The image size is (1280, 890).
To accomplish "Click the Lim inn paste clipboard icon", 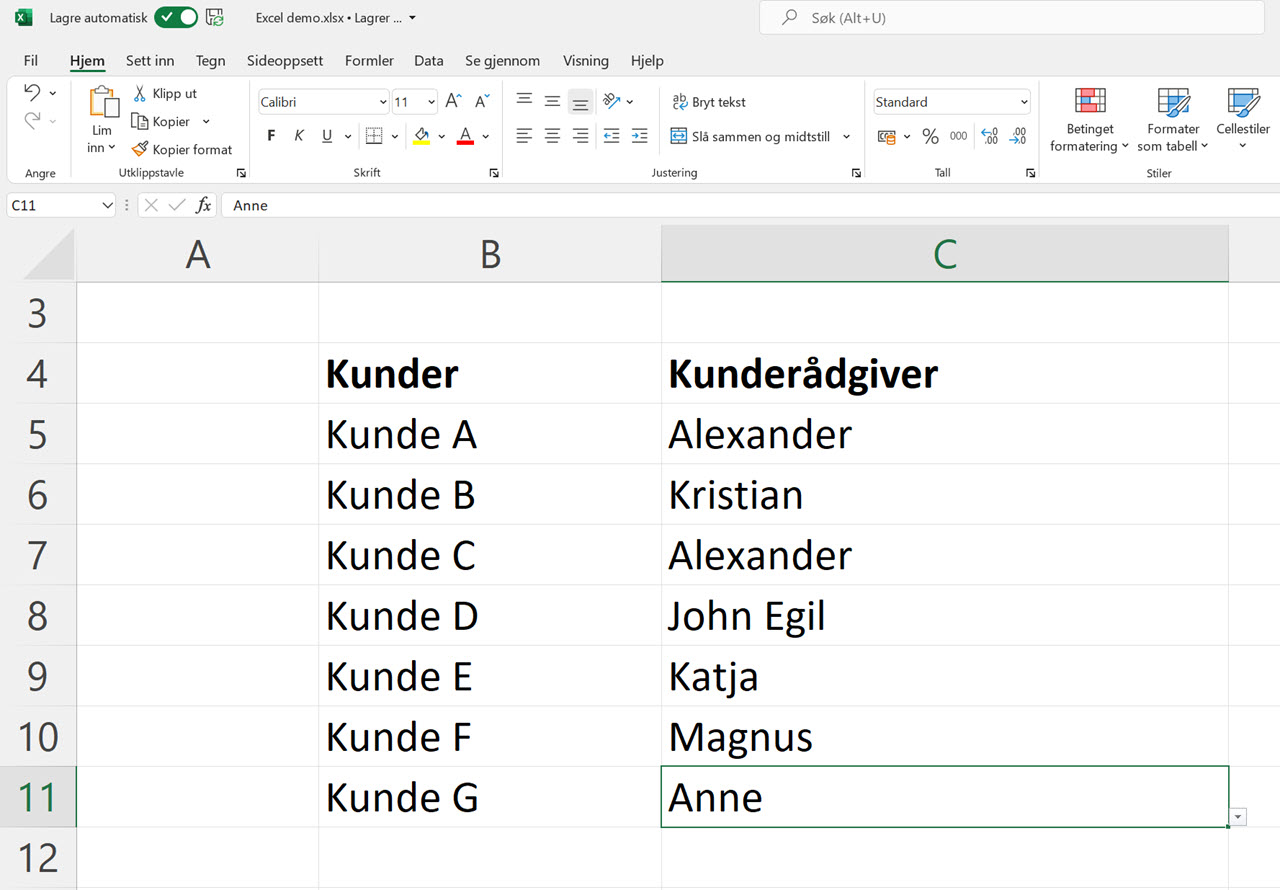I will click(x=103, y=103).
